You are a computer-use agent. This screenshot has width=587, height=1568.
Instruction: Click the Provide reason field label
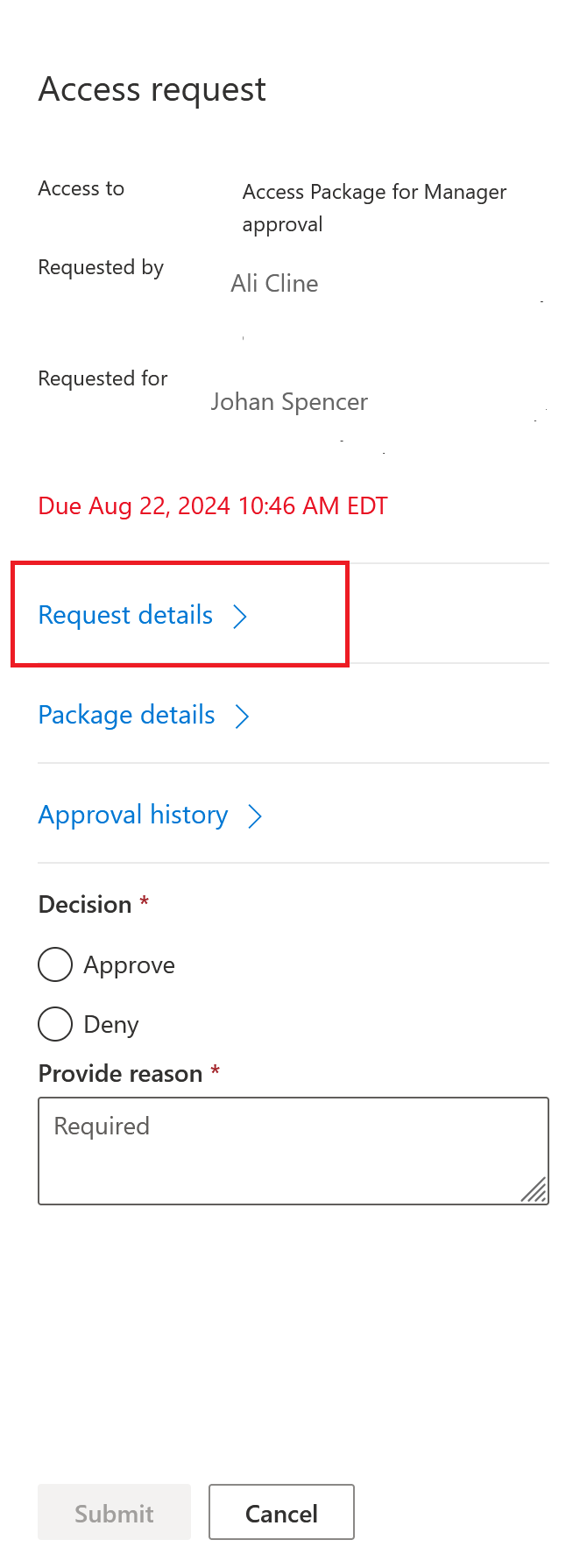121,1074
